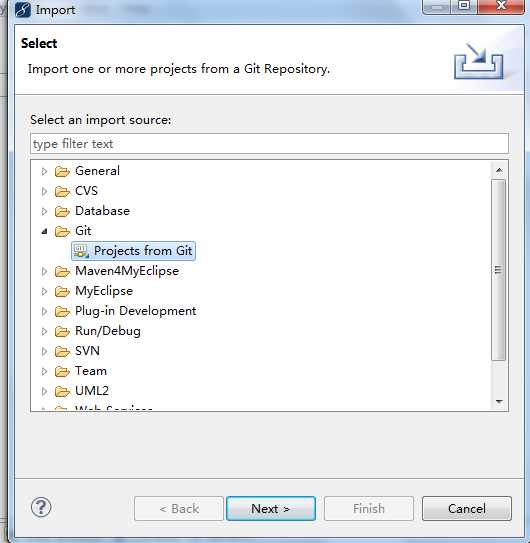Click the Next button
This screenshot has height=543, width=530.
[271, 508]
